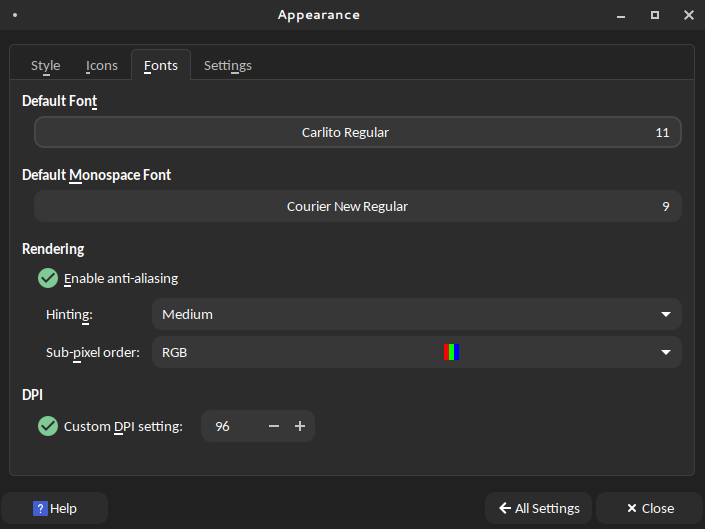Click the RGB sub-pixel color stripe icon
705x529 pixels.
pos(452,352)
